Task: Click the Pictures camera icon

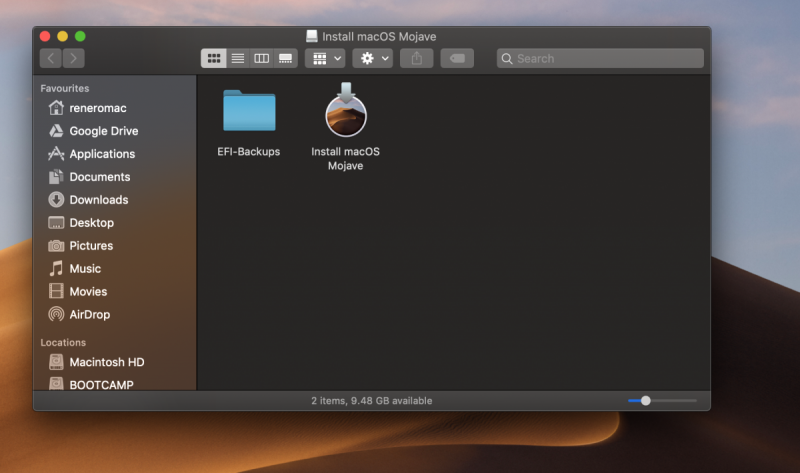Action: click(x=56, y=246)
